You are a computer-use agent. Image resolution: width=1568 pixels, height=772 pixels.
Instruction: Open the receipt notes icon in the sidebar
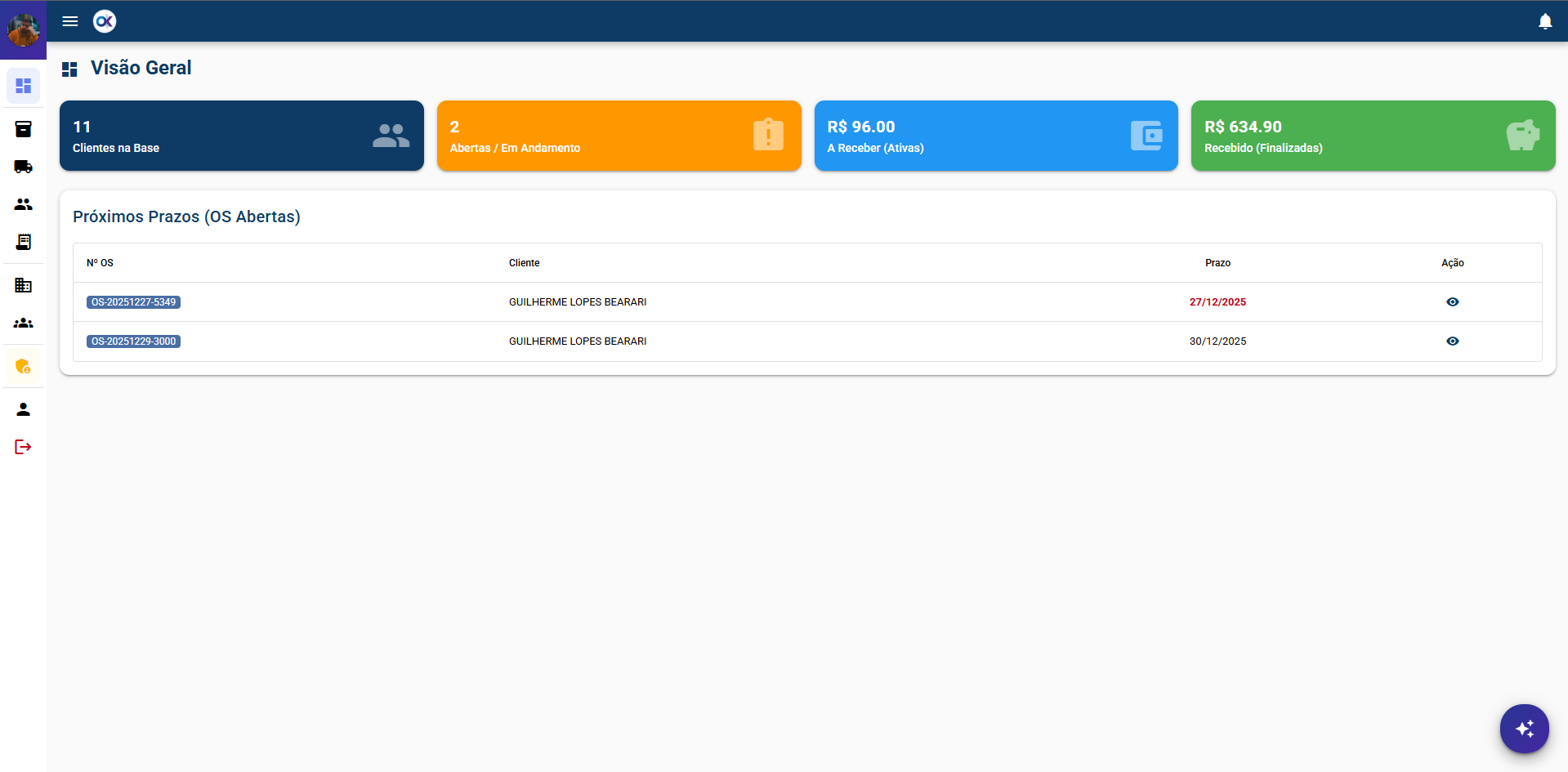23,242
